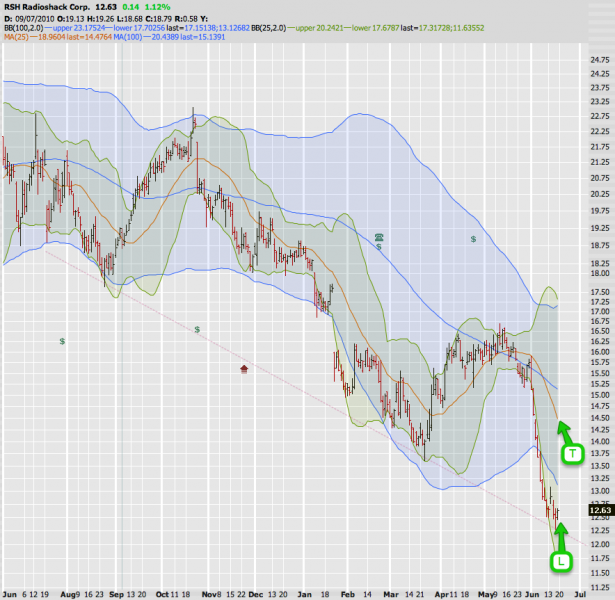
Task: Click the Jul label on the time axis
Action: pyautogui.click(x=580, y=592)
